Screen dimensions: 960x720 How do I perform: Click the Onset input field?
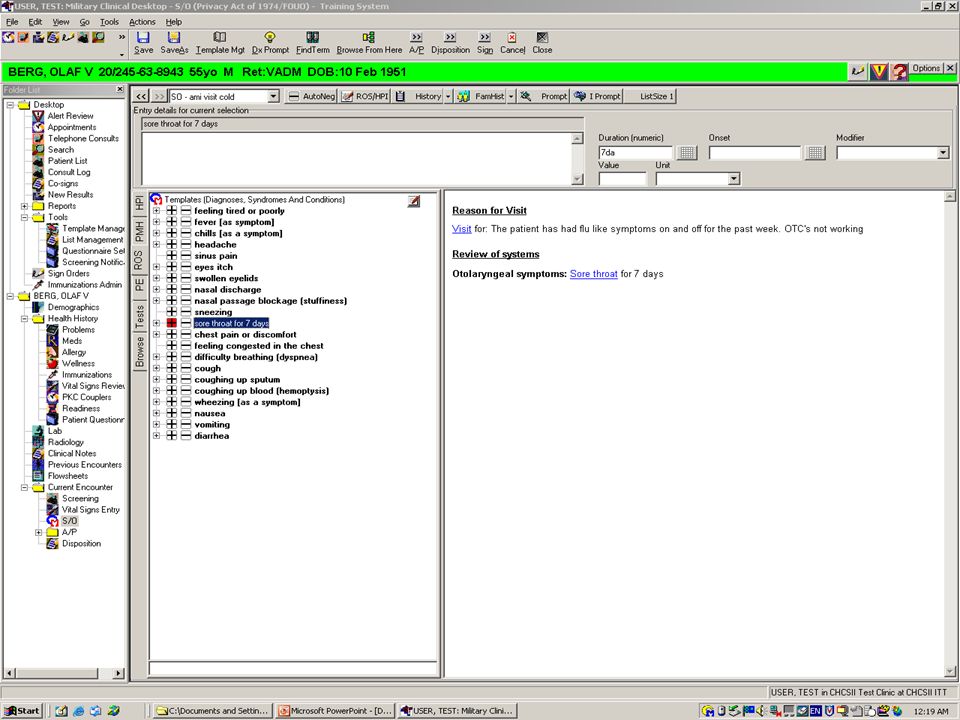point(754,152)
